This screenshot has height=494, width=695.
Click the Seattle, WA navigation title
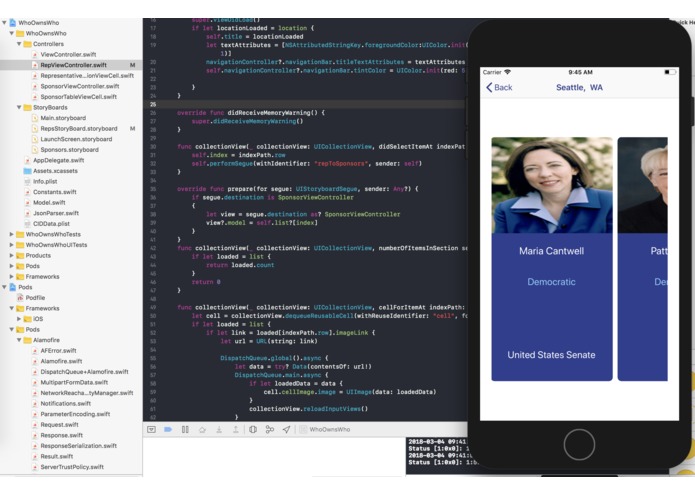point(579,88)
